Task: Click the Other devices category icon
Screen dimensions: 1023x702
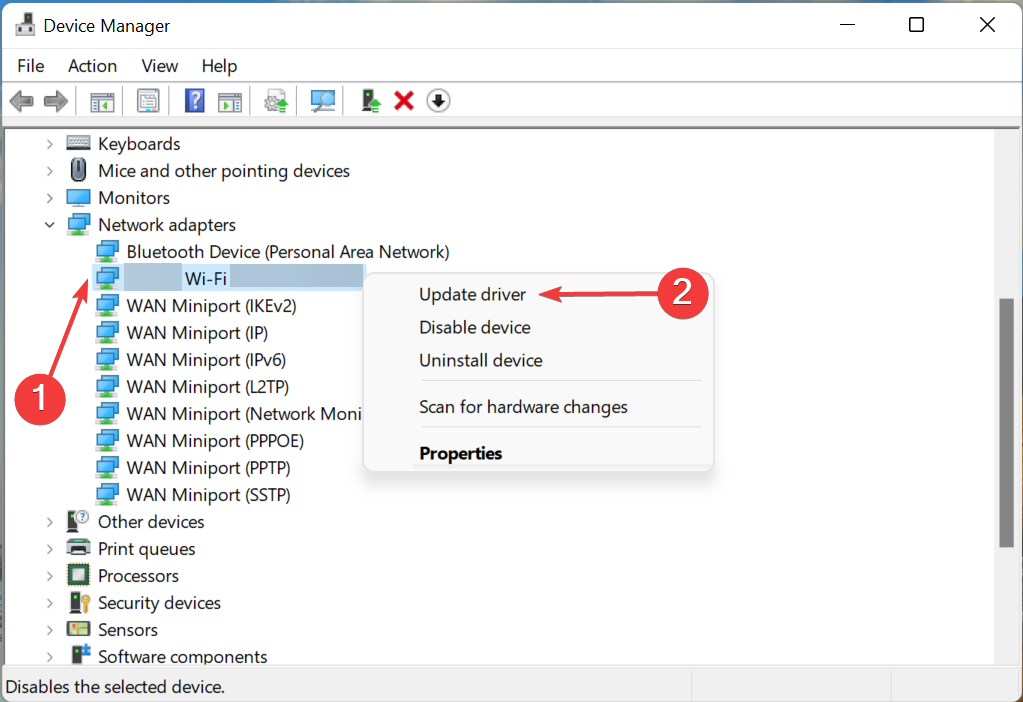Action: point(78,521)
